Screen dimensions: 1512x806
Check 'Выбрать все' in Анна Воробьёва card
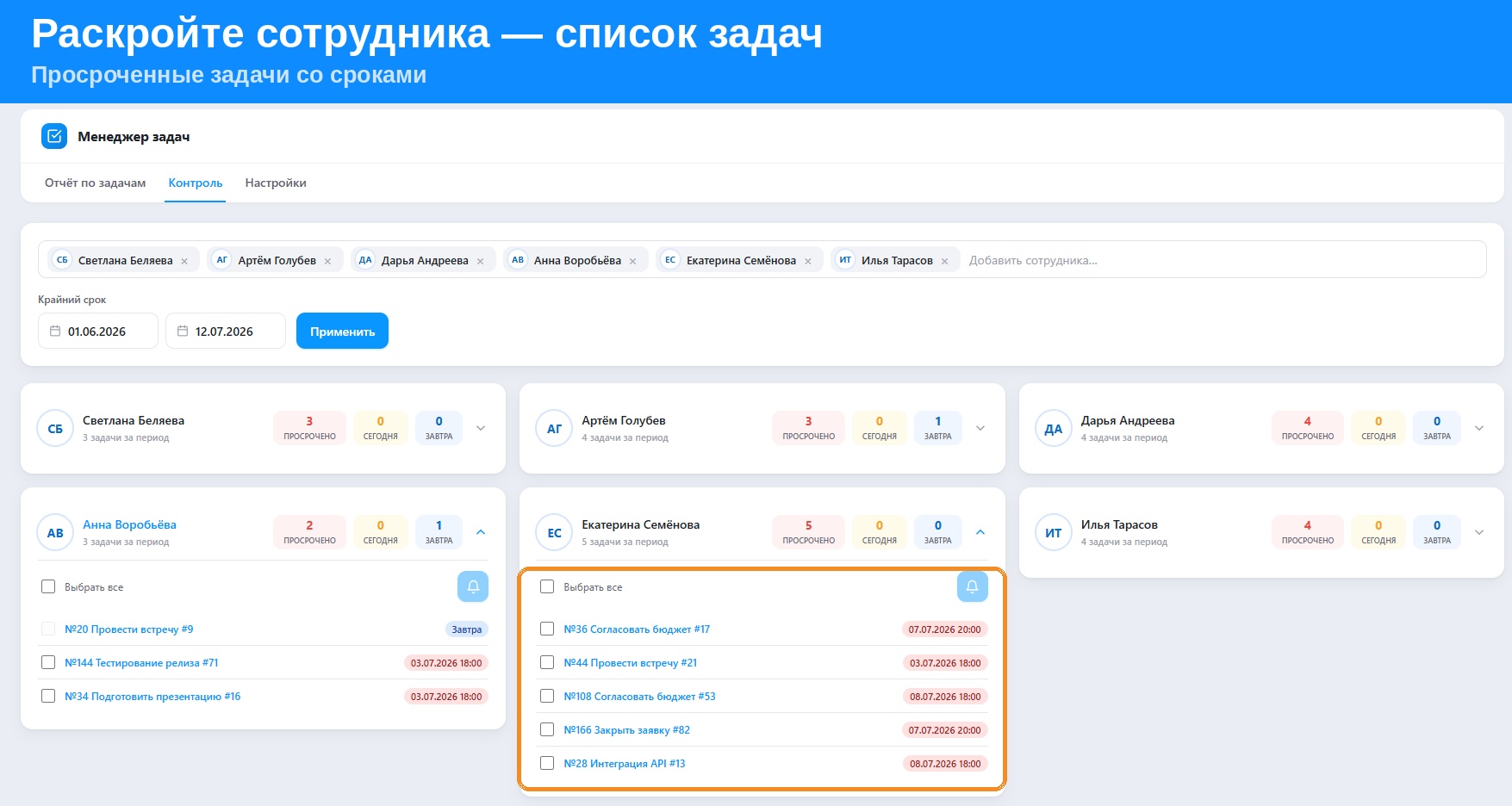(x=48, y=586)
